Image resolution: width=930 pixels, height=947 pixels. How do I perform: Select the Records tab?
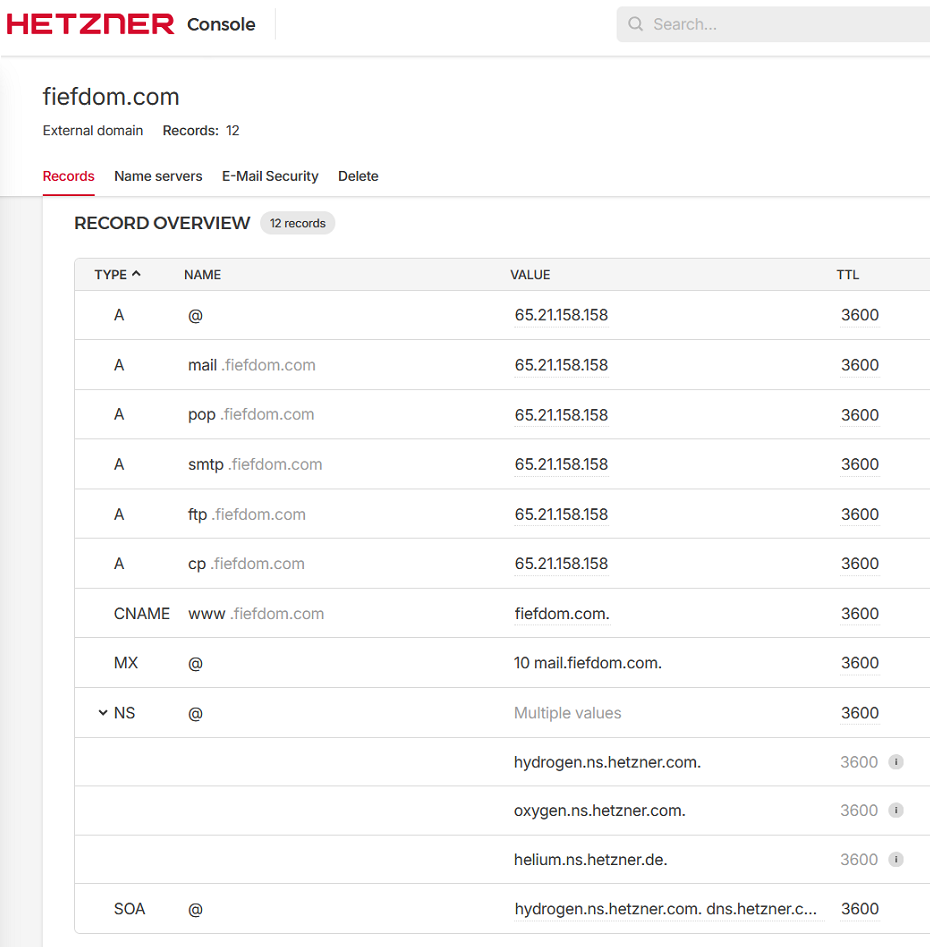click(68, 176)
